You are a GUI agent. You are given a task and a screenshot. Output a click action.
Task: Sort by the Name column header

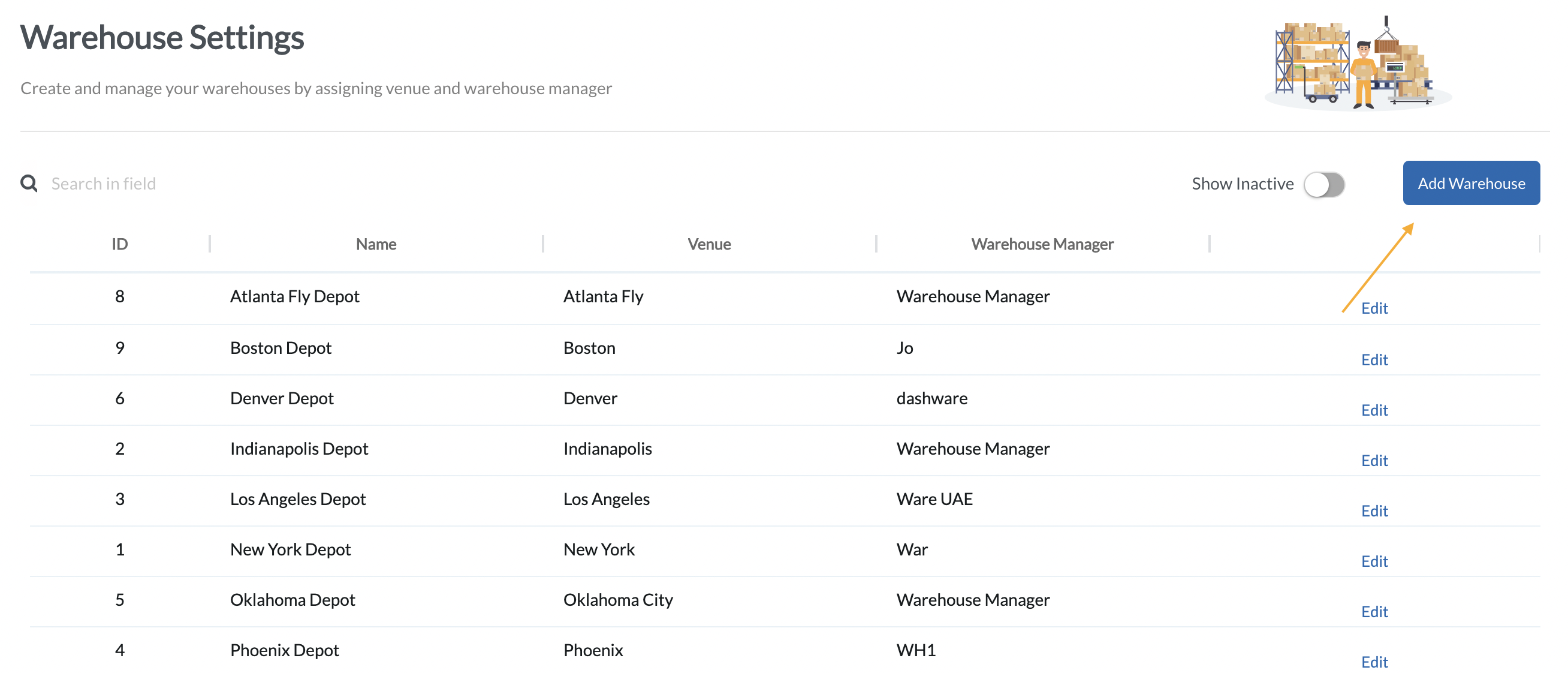click(x=376, y=244)
